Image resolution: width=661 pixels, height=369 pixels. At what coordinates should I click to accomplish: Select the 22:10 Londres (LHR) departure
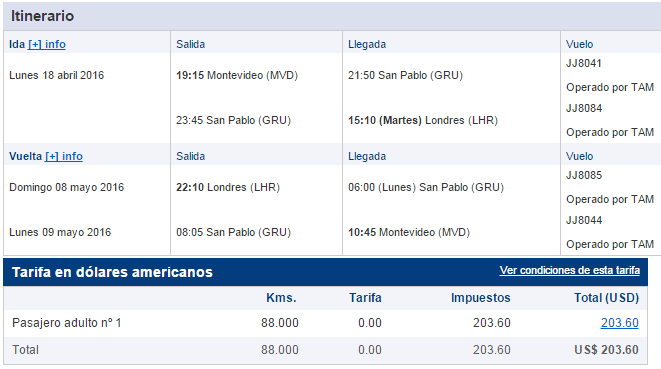tap(228, 187)
